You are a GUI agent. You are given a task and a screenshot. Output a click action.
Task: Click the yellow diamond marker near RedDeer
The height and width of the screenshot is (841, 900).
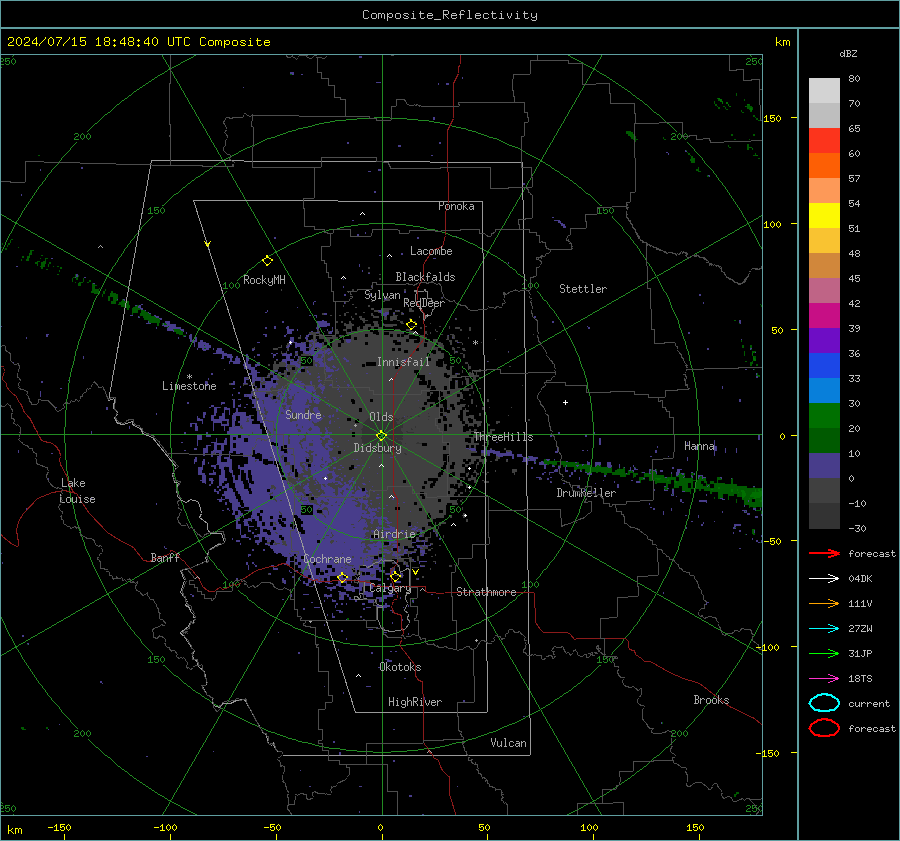[x=412, y=325]
